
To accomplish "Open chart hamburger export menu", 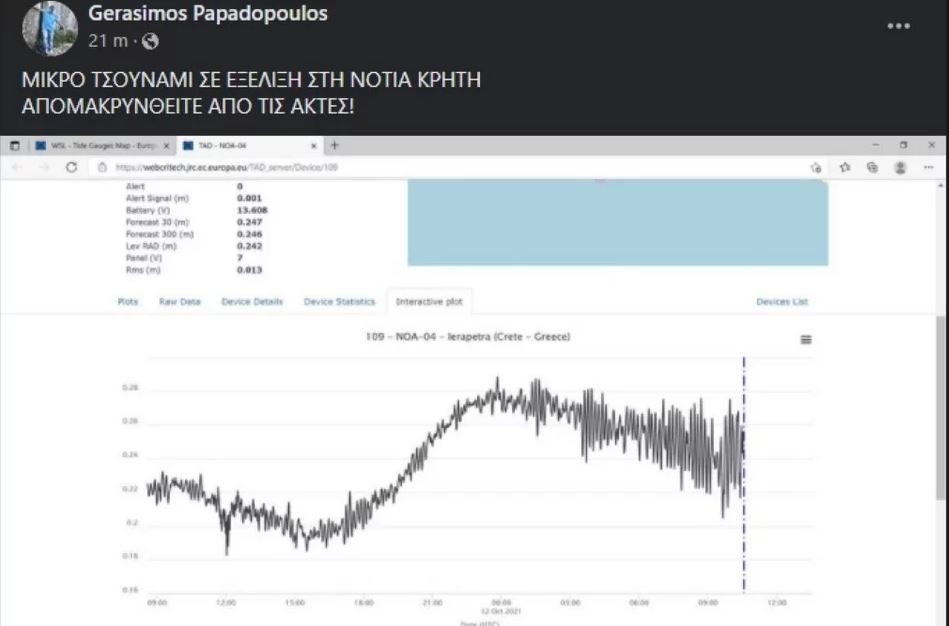I will (806, 340).
